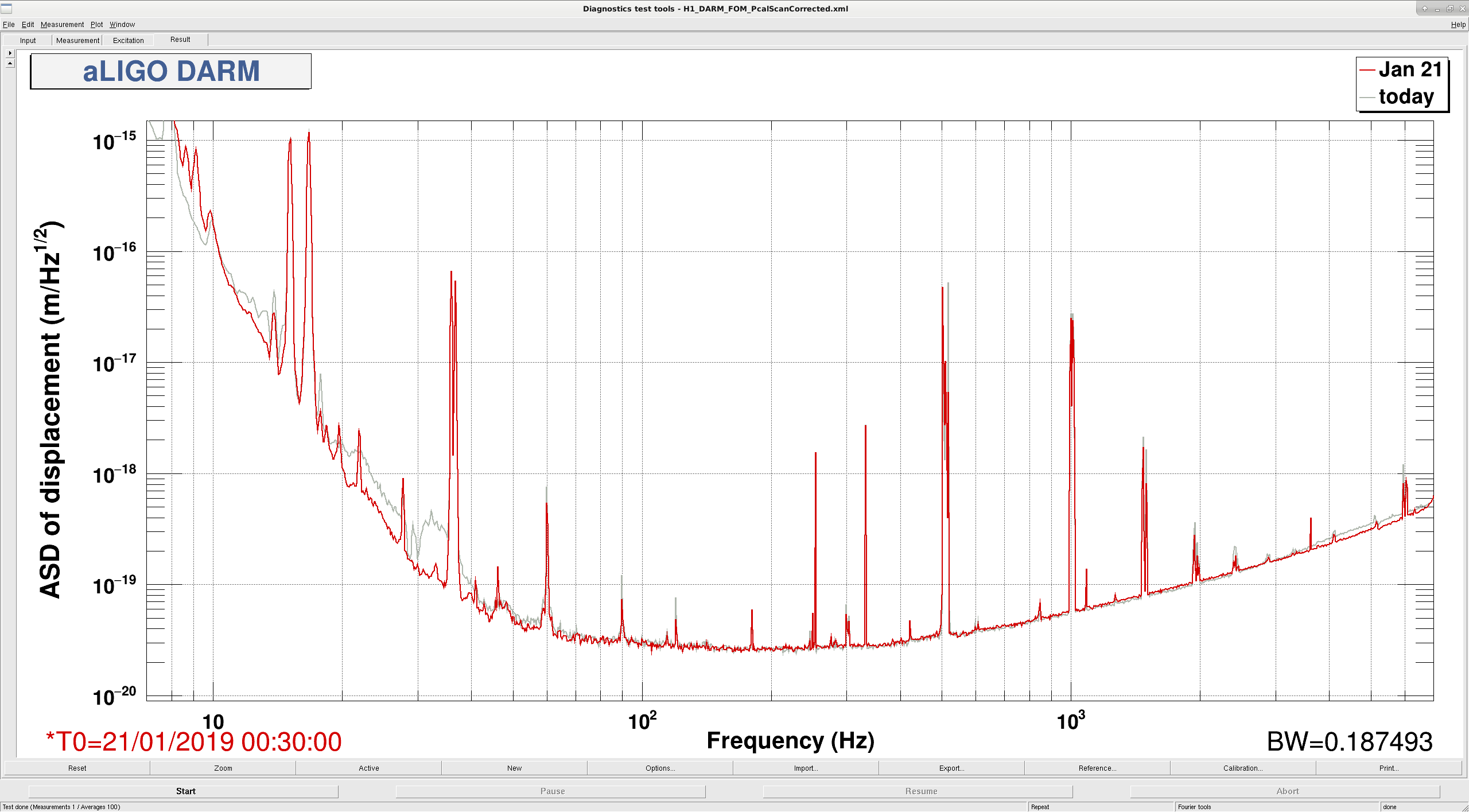Screen dimensions: 1469x812
Task: Click the Import button
Action: coord(806,768)
